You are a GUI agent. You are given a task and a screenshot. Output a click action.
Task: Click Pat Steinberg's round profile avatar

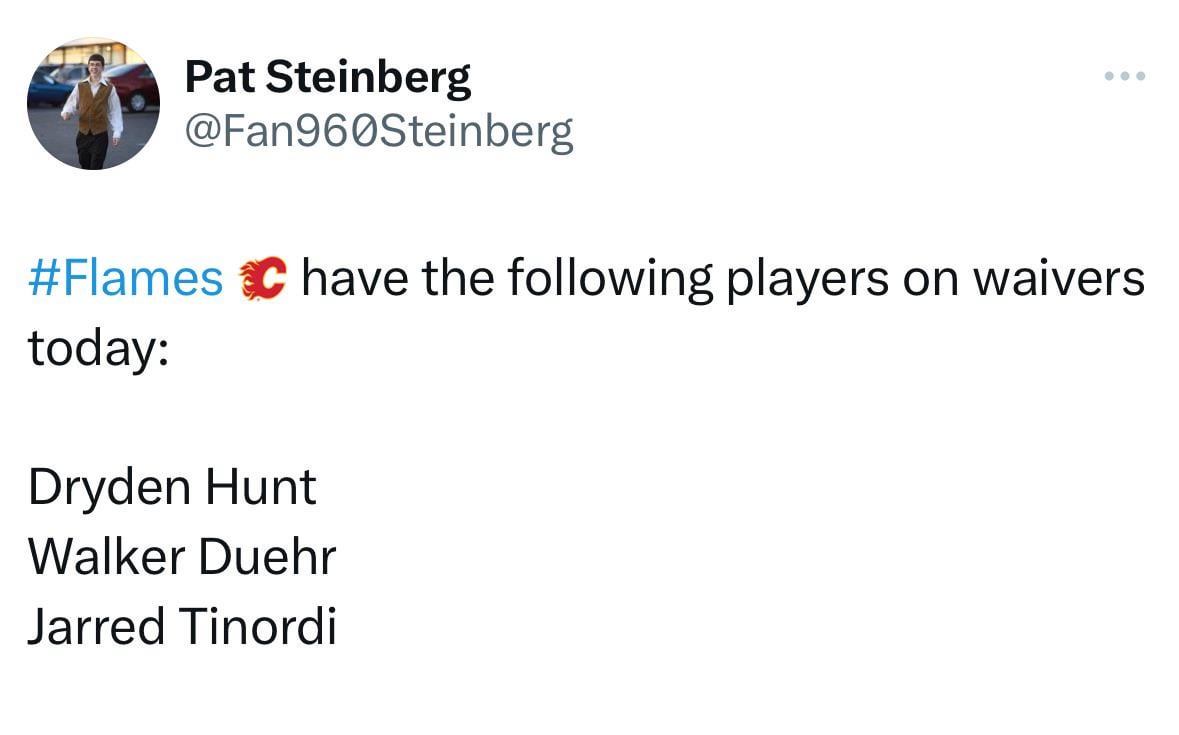tap(92, 104)
